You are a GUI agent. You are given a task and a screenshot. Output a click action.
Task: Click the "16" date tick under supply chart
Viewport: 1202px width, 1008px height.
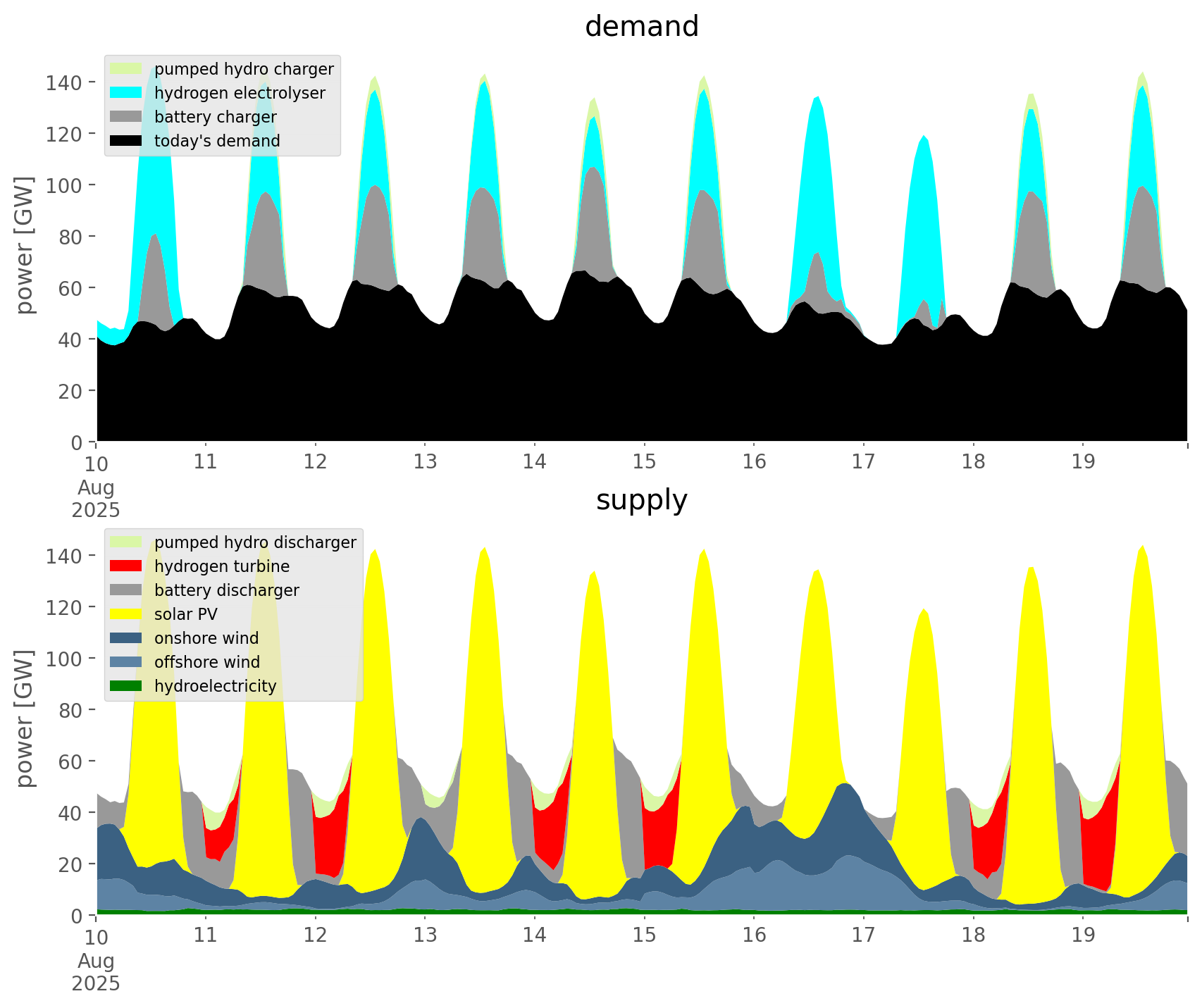[754, 935]
